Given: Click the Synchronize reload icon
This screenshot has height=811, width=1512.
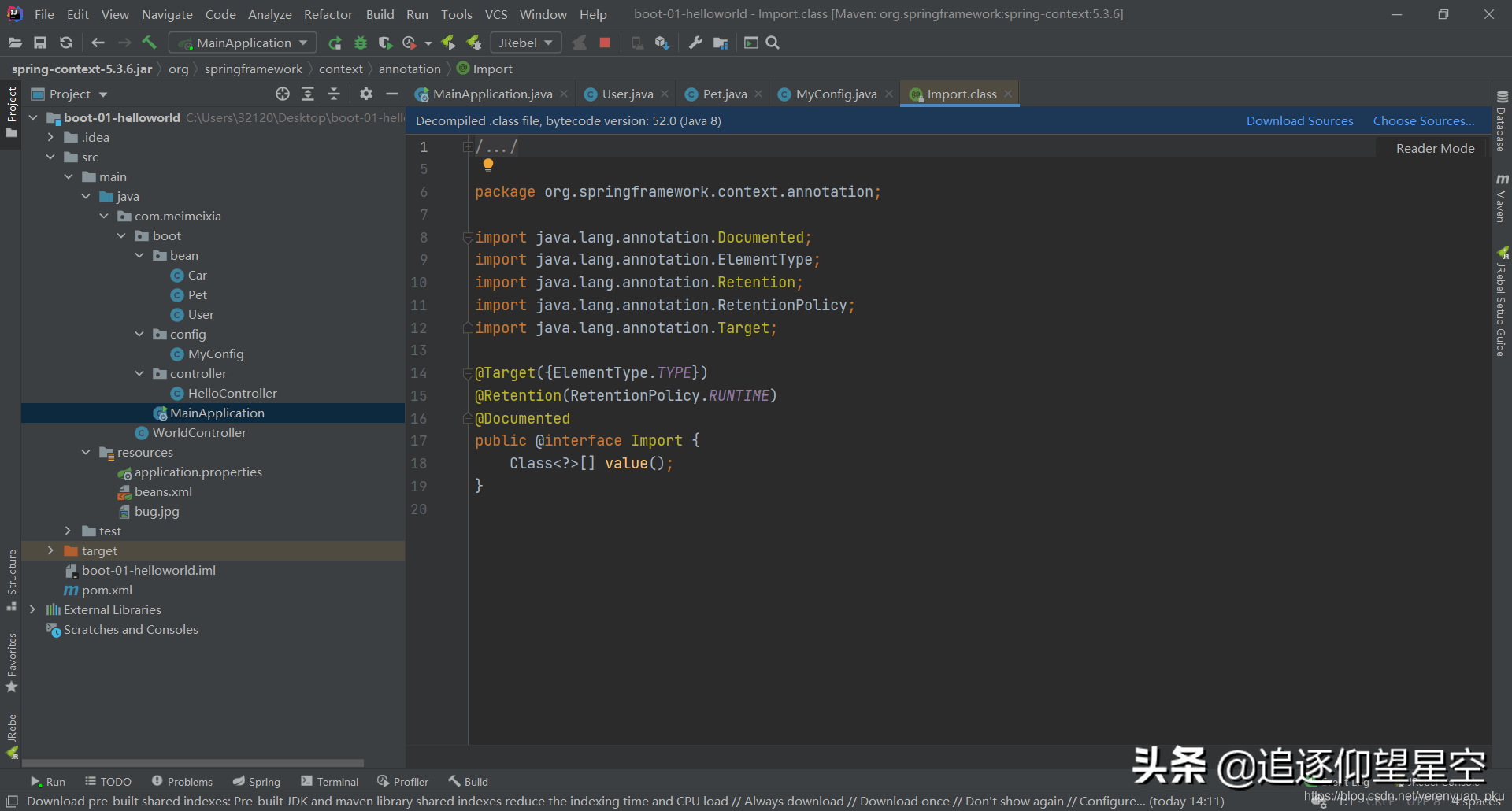Looking at the screenshot, I should 66,43.
